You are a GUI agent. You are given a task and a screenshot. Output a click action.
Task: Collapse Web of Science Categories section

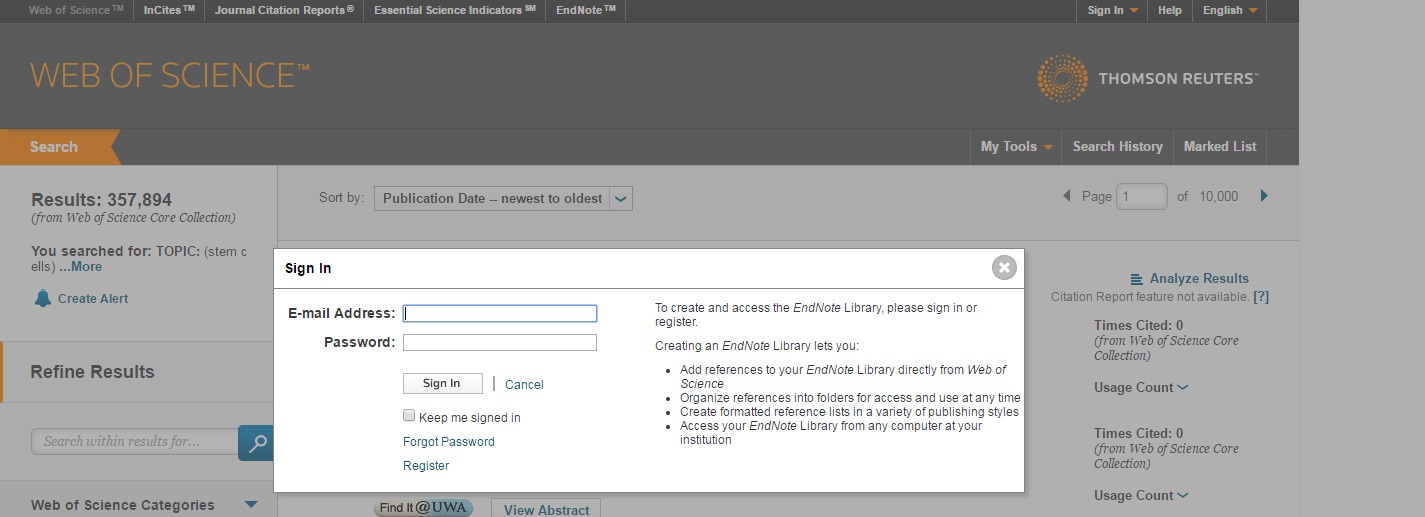point(251,505)
